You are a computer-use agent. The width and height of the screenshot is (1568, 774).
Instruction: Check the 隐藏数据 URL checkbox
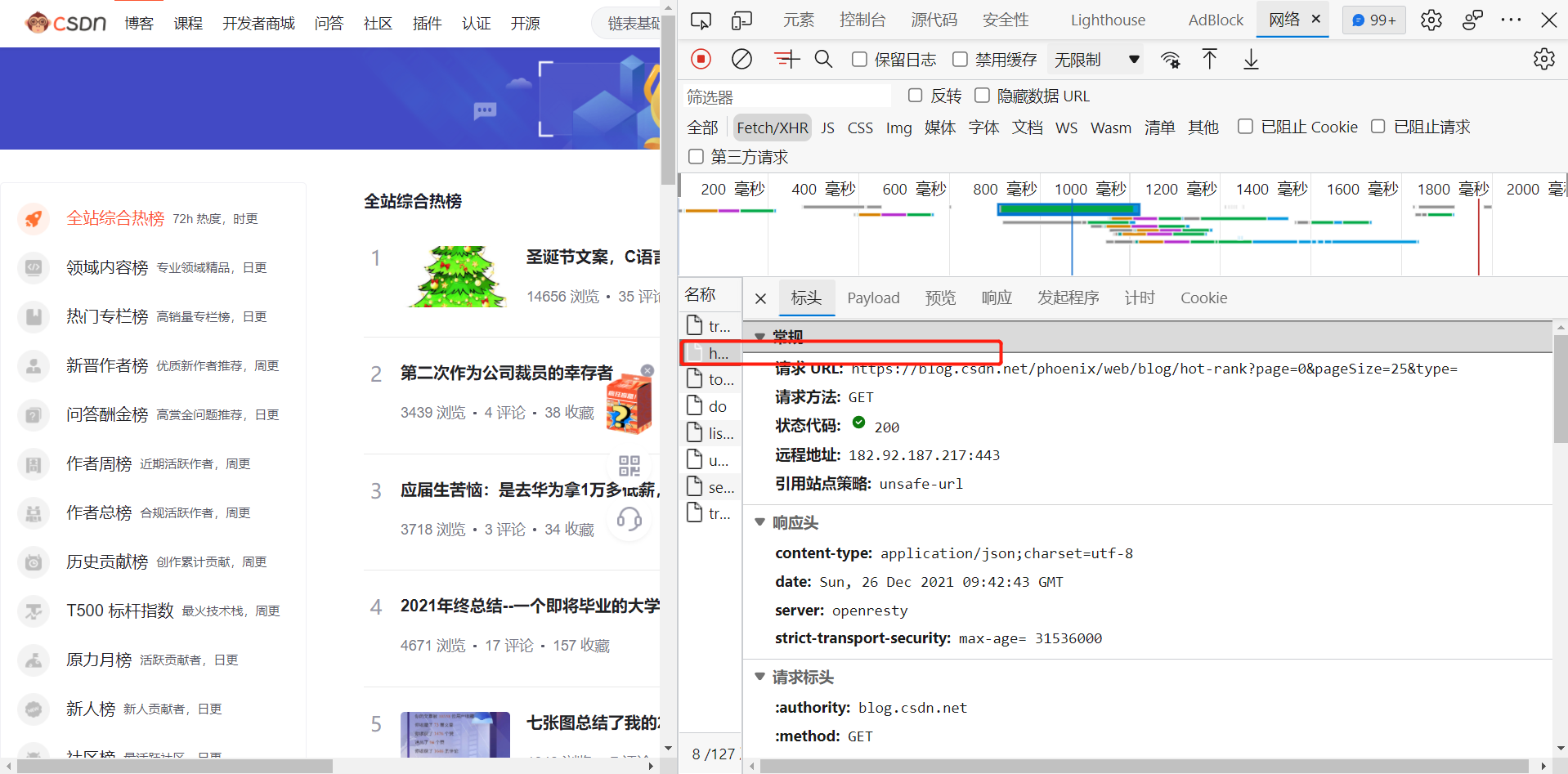click(982, 96)
